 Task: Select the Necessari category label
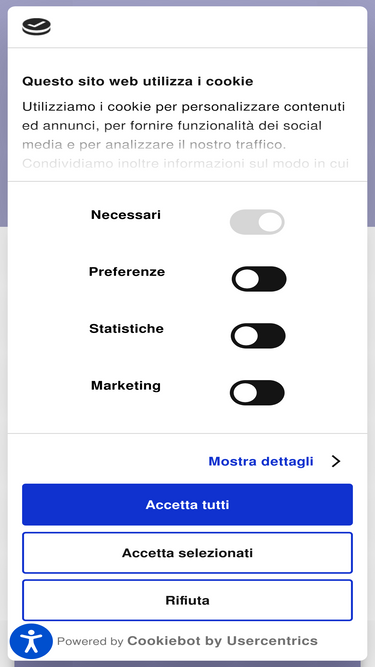pyautogui.click(x=126, y=215)
